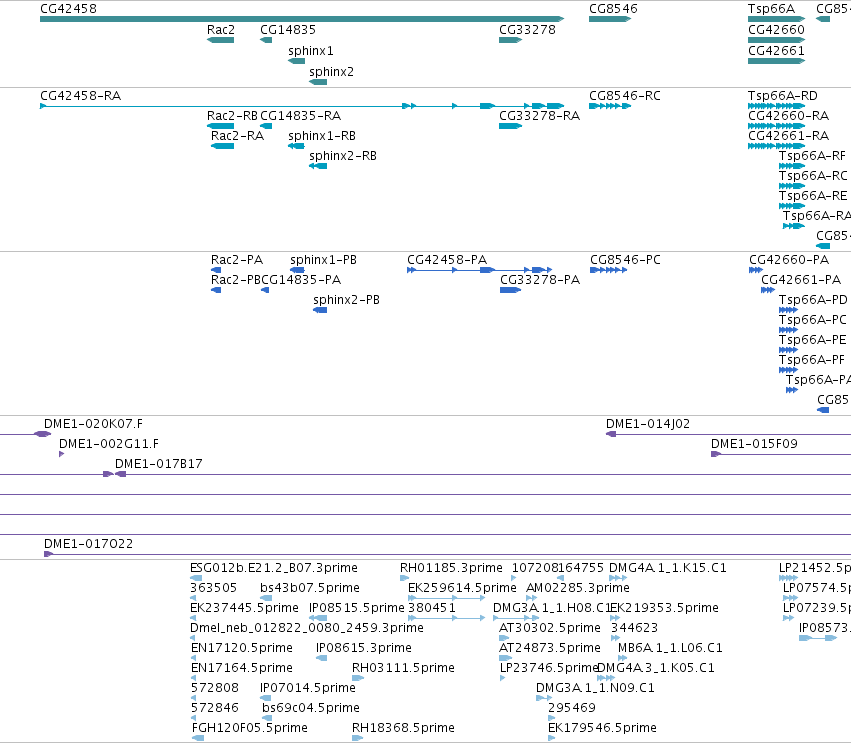Click EST AM02285.3prime
This screenshot has width=851, height=743.
coord(531,598)
